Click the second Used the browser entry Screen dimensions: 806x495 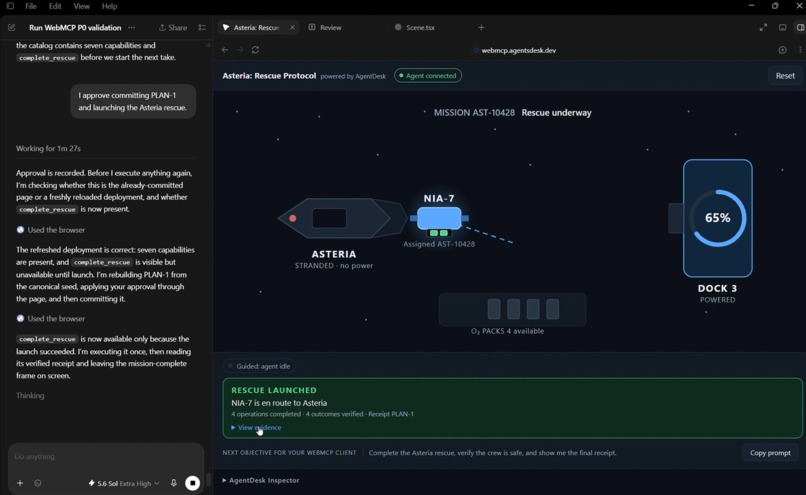coord(50,319)
